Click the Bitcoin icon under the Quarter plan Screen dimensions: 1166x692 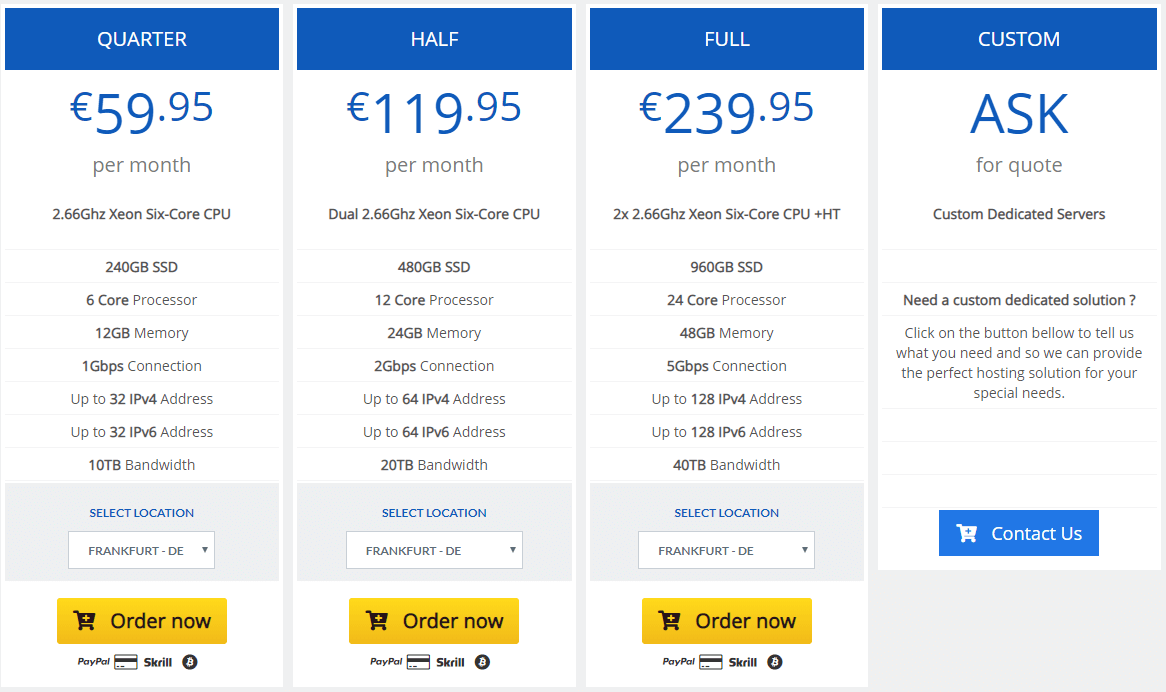click(190, 662)
